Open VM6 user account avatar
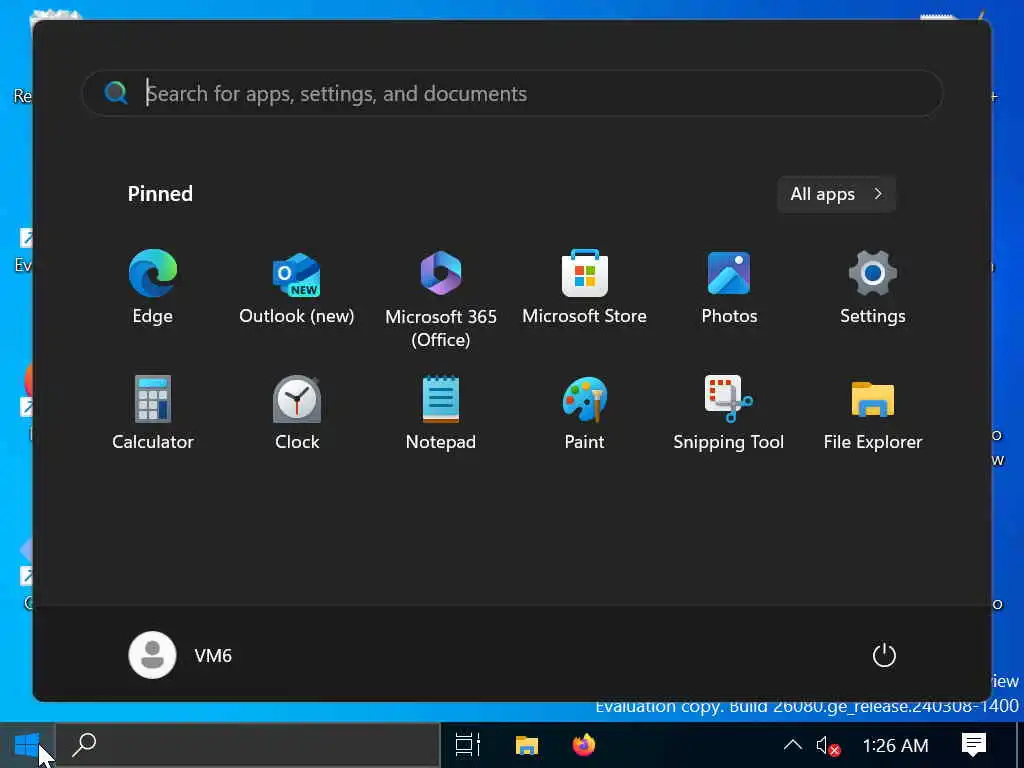Viewport: 1024px width, 768px height. tap(152, 655)
